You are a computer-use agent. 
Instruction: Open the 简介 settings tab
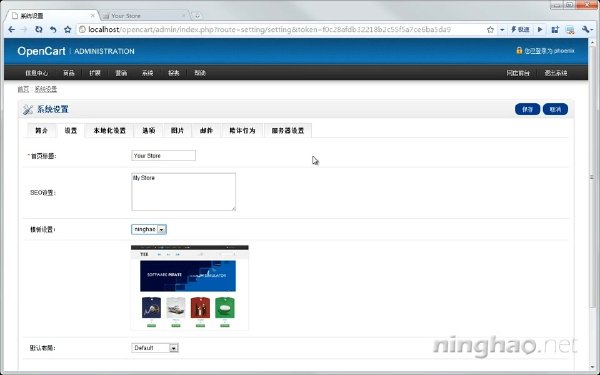pos(41,130)
